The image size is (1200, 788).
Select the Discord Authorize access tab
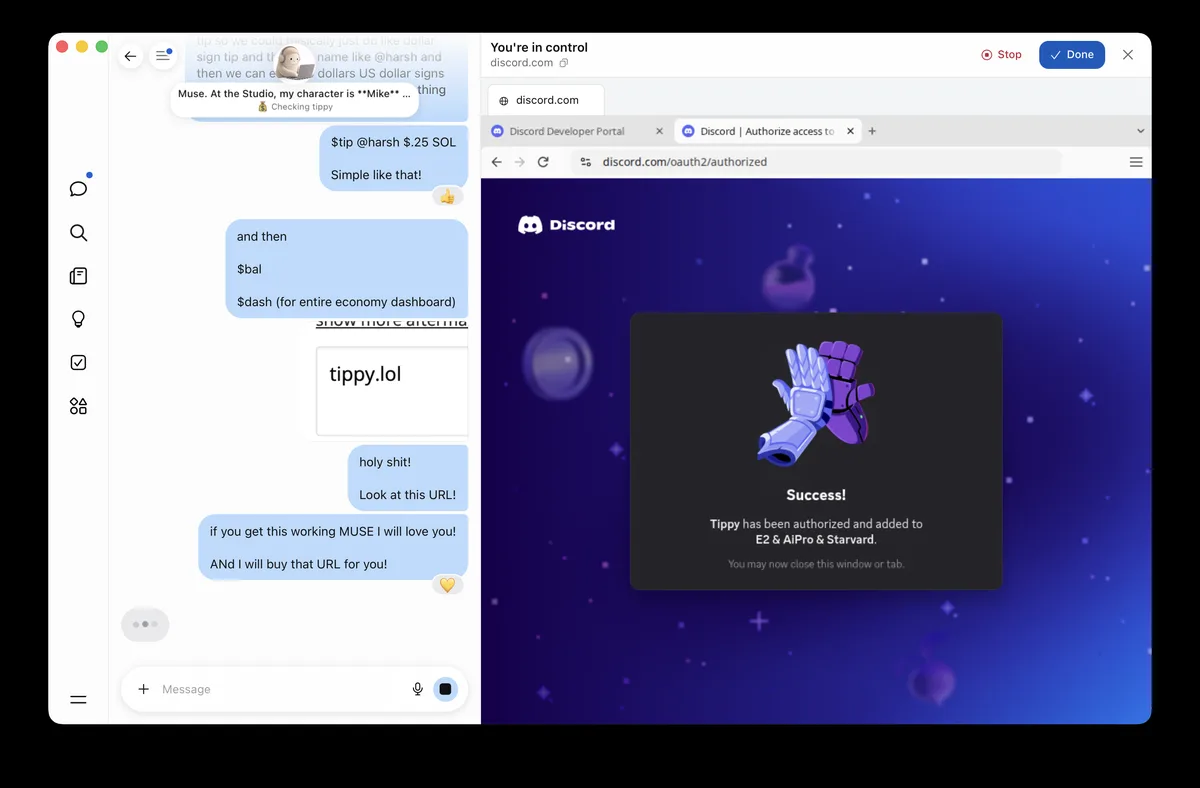click(x=768, y=131)
